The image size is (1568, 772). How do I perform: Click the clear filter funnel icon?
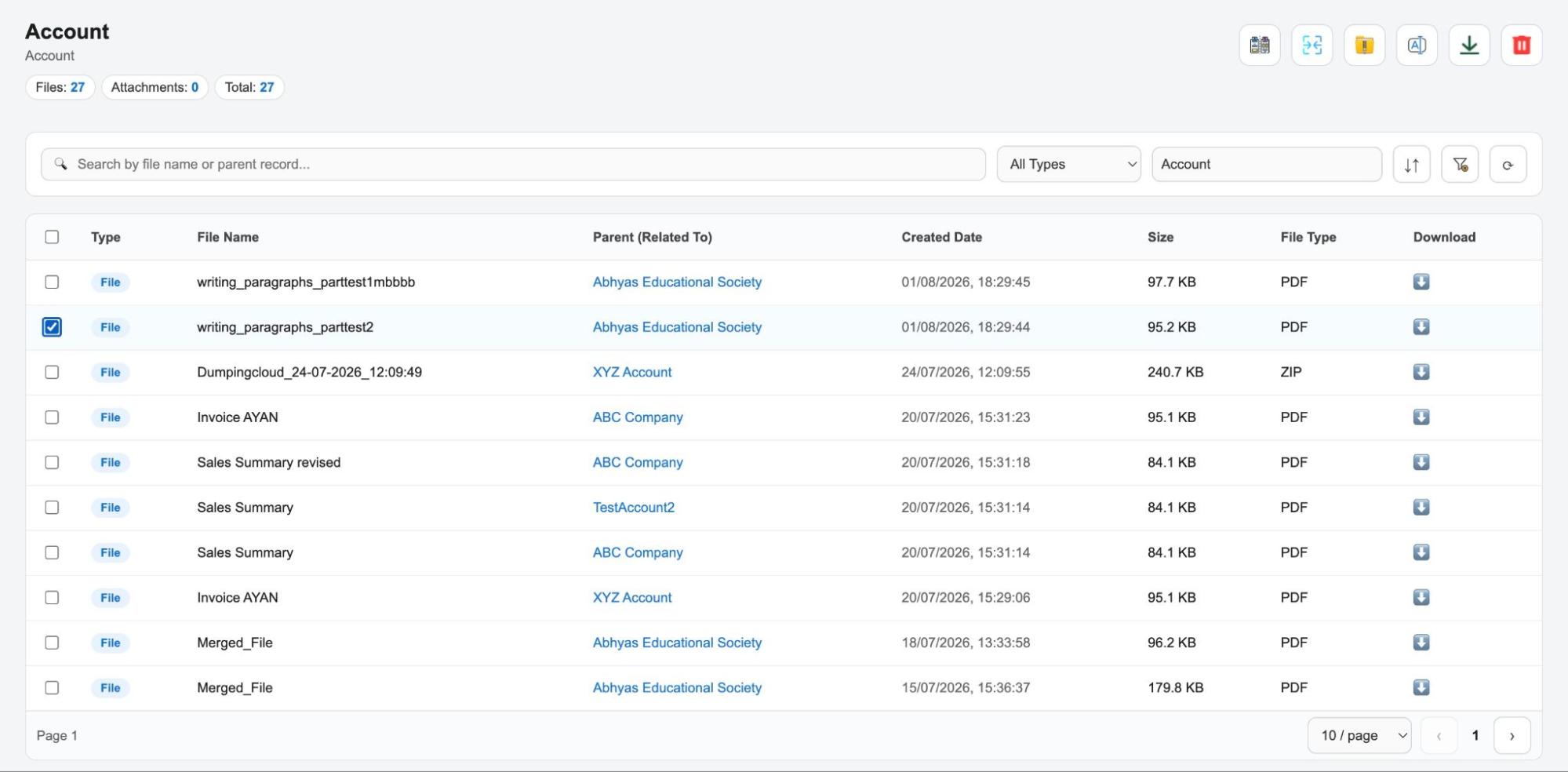click(x=1460, y=165)
